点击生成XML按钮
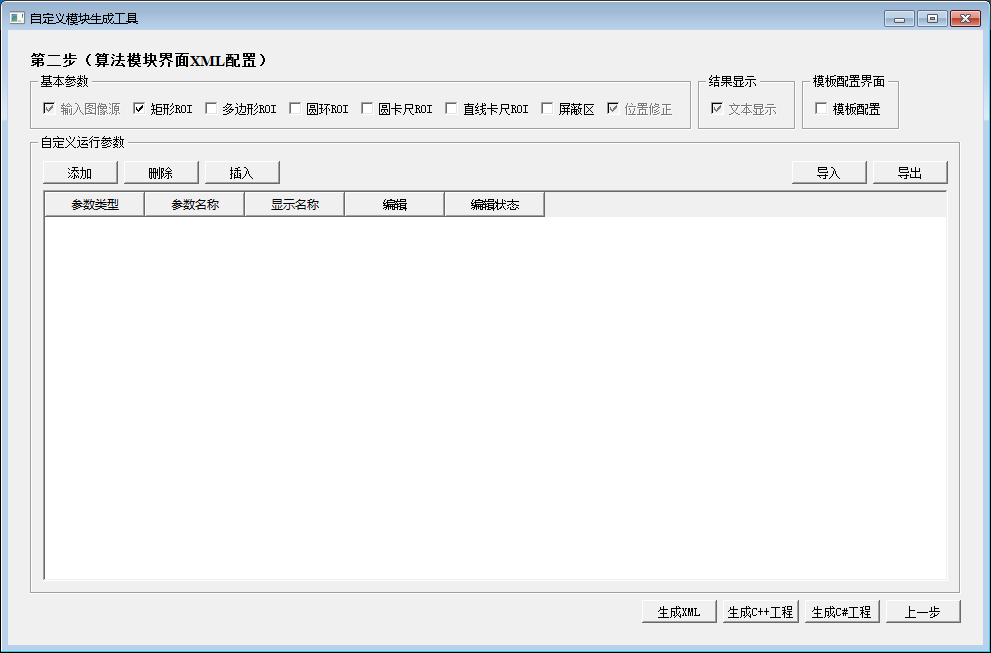991x653 pixels. coord(678,611)
